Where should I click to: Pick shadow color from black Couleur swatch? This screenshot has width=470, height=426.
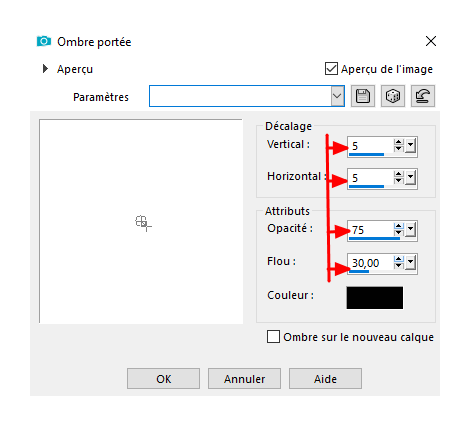(375, 298)
